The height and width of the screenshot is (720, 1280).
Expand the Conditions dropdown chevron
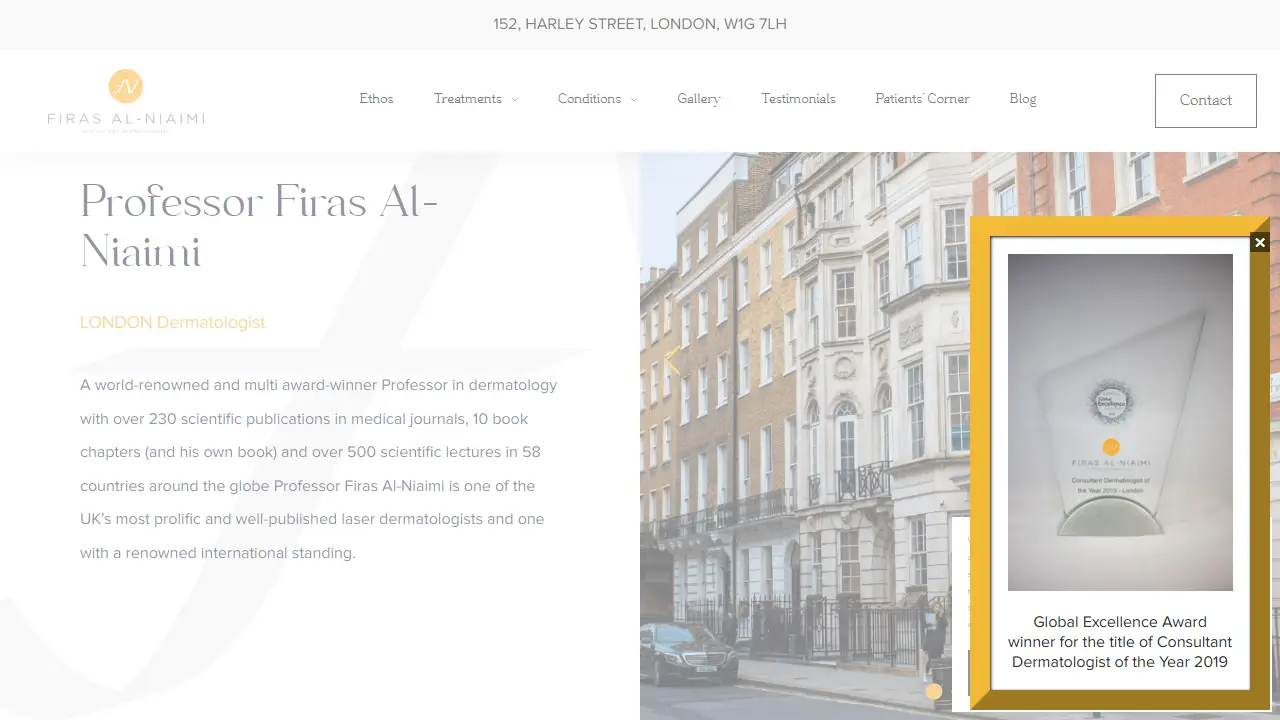[634, 99]
